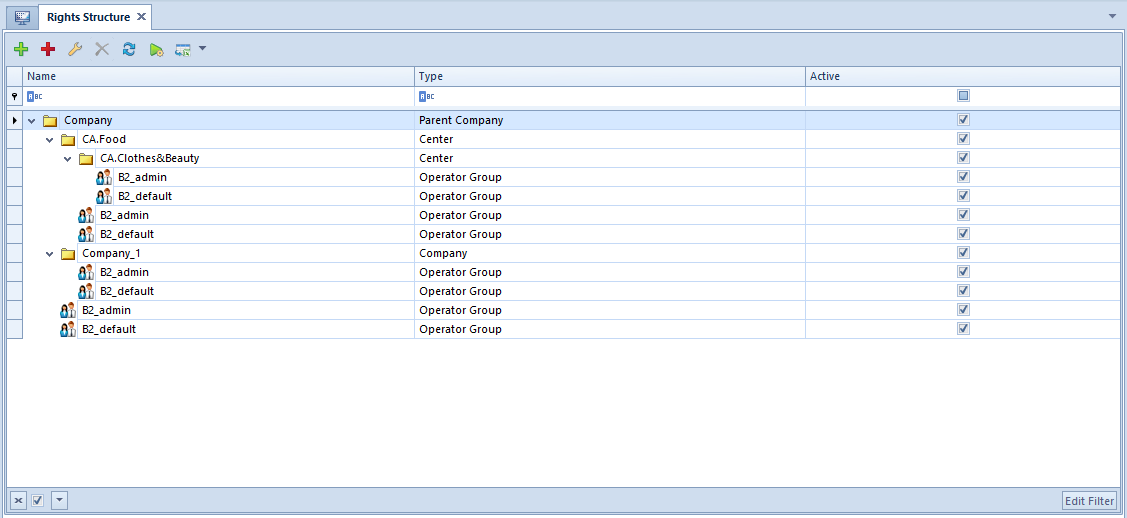Click the monitor icon left of Rights Structure tab
The image size is (1127, 518).
[x=22, y=17]
